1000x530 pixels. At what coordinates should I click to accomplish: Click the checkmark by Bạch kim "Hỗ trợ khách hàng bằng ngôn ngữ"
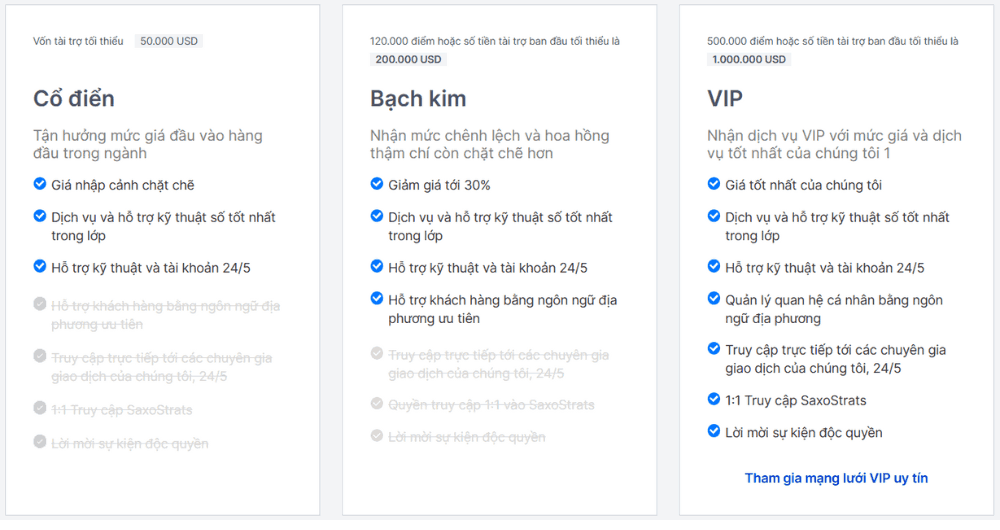pos(377,298)
